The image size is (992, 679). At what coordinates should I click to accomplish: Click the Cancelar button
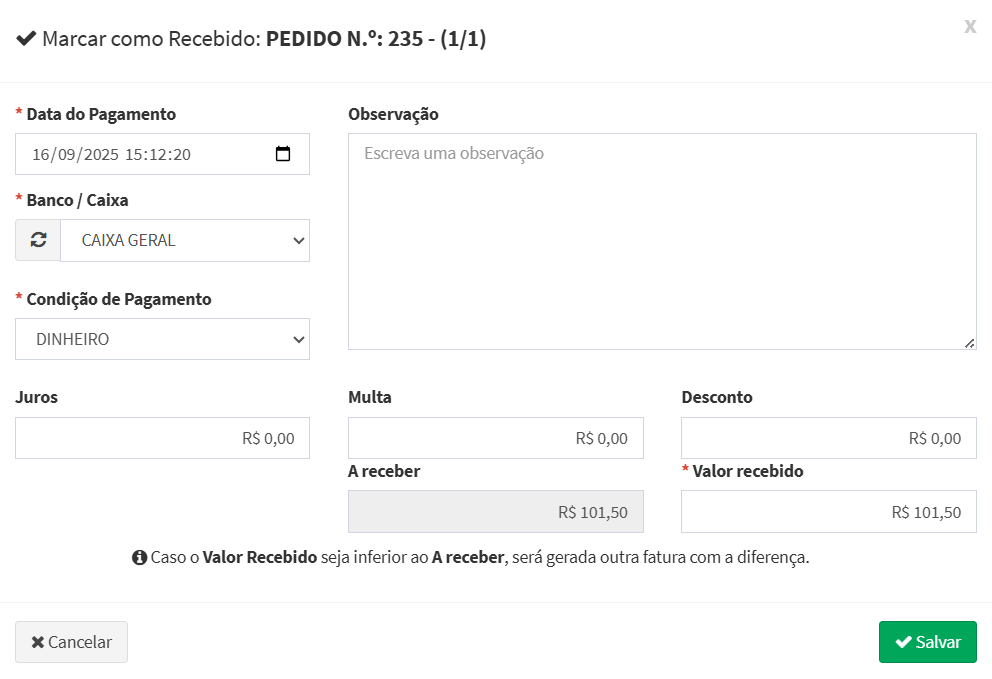coord(71,642)
